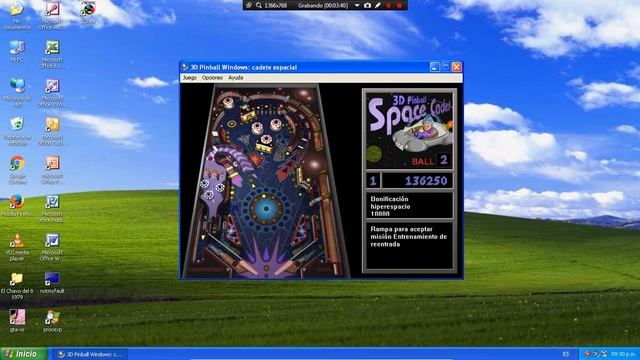Click the 136250 score display
The height and width of the screenshot is (360, 640).
[417, 181]
